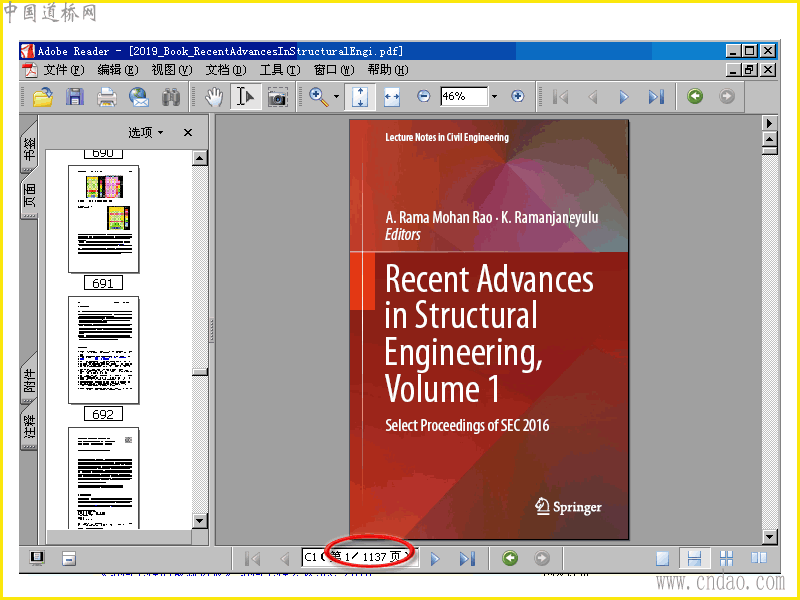Select the Hand tool

tap(214, 97)
